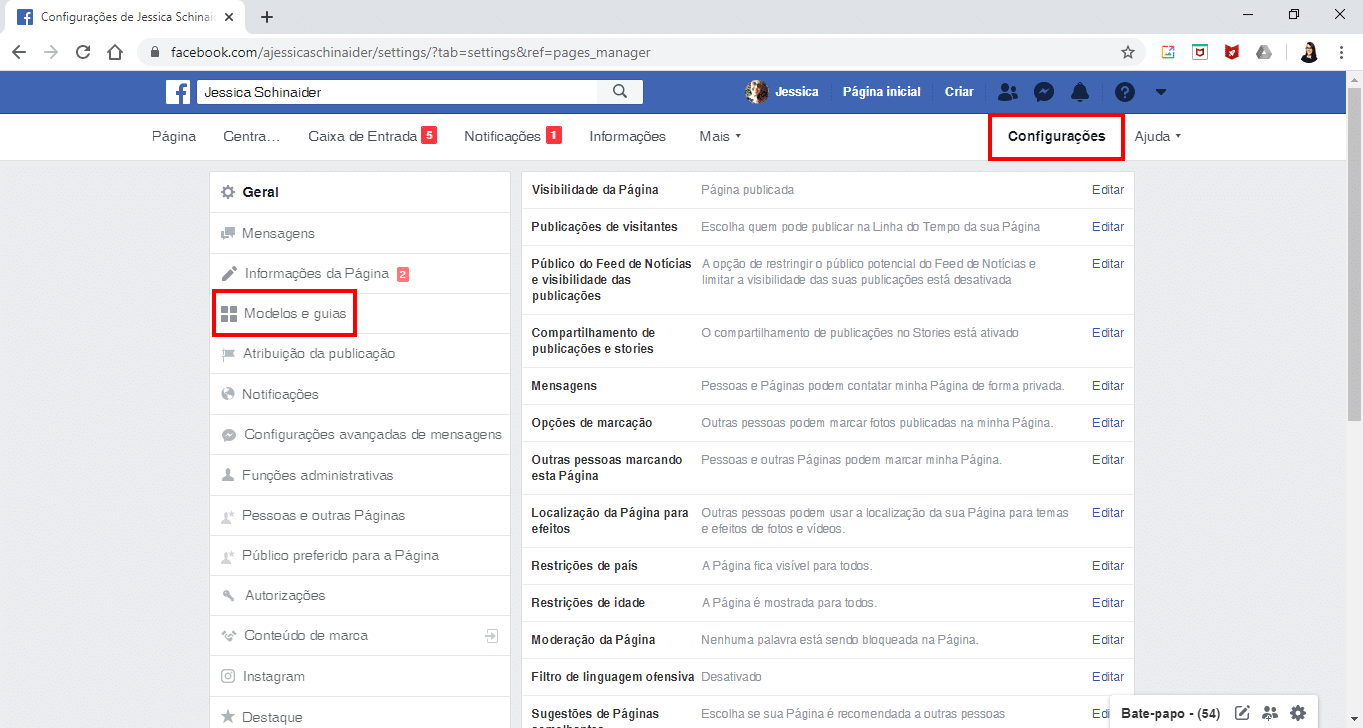This screenshot has height=728, width=1363.
Task: Open the quick help question icon
Action: tap(1125, 92)
